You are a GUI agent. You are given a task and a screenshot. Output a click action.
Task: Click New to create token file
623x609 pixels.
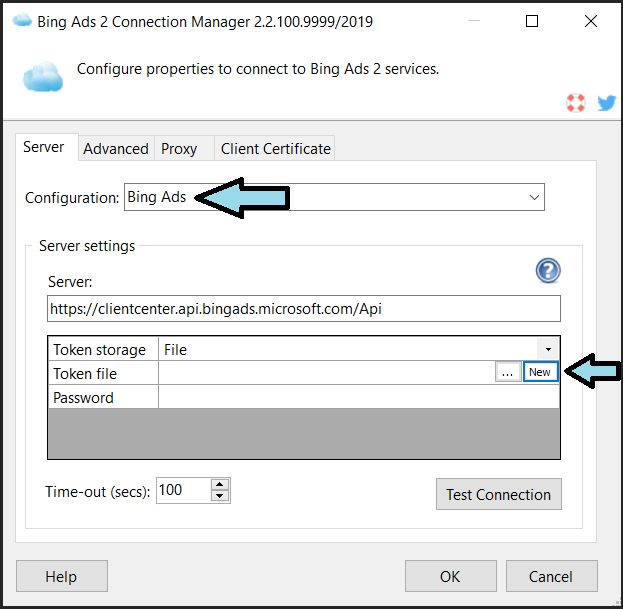pos(540,372)
